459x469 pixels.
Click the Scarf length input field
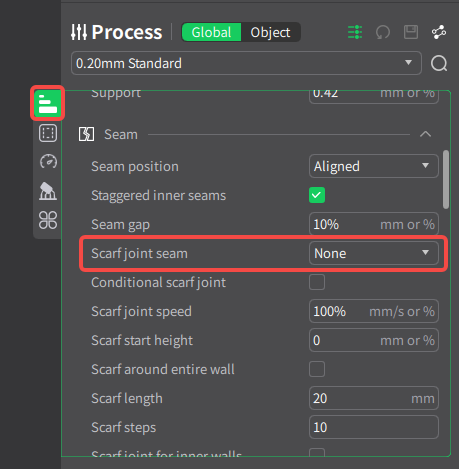pos(374,398)
